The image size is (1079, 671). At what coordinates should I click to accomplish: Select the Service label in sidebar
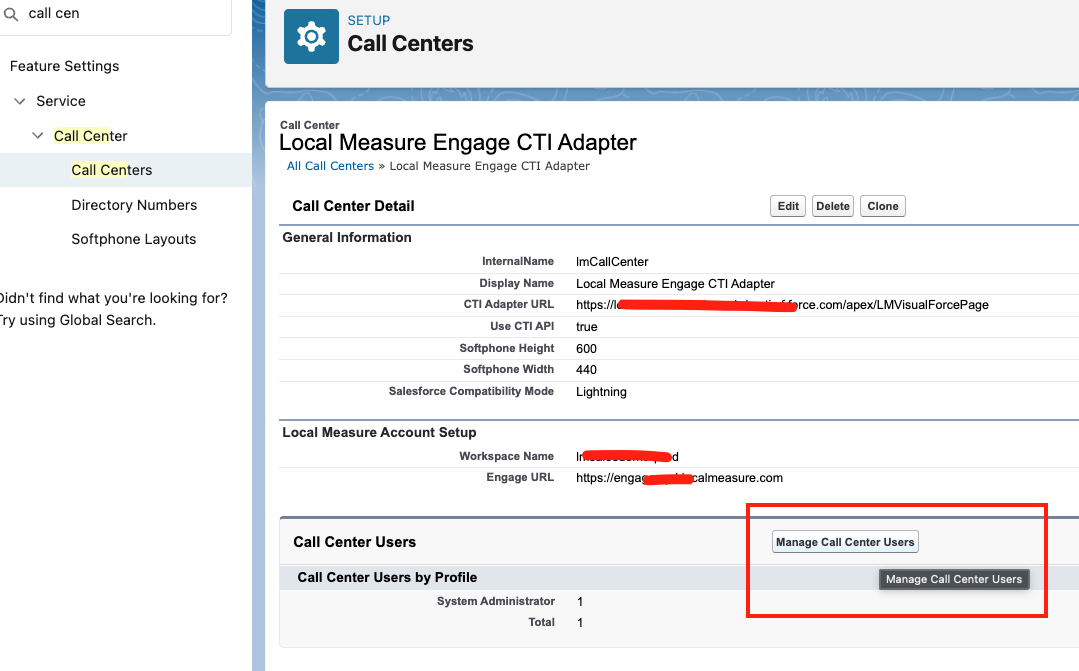61,101
